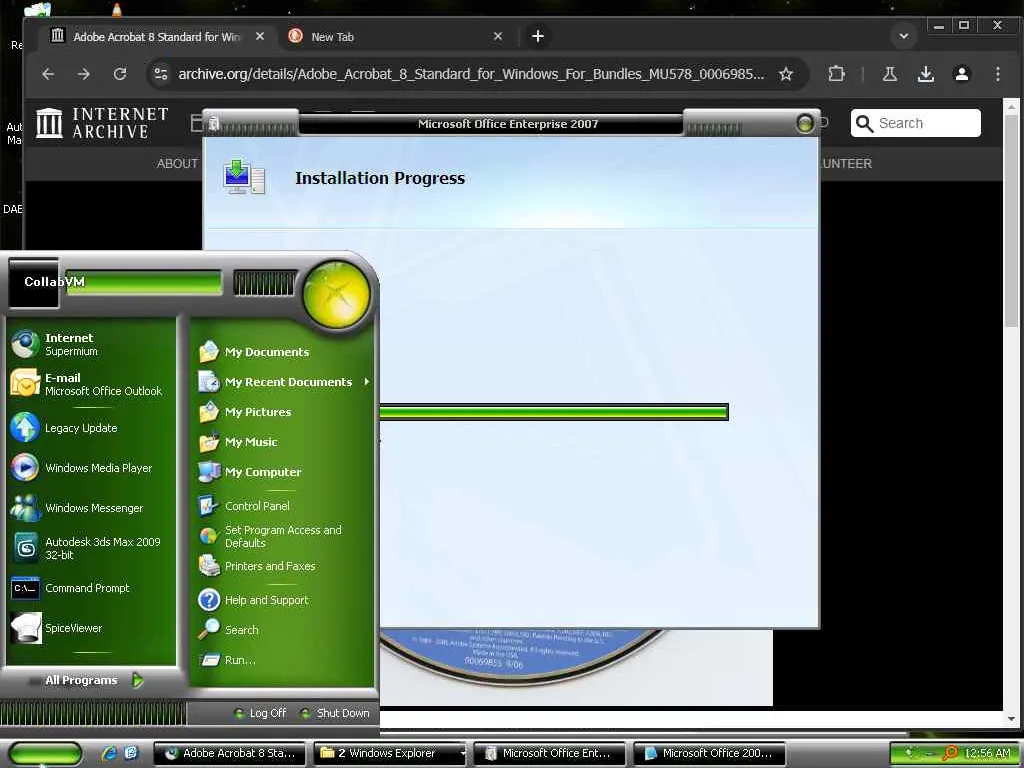The image size is (1024, 768).
Task: Open browser three-dot menu
Action: click(x=997, y=74)
